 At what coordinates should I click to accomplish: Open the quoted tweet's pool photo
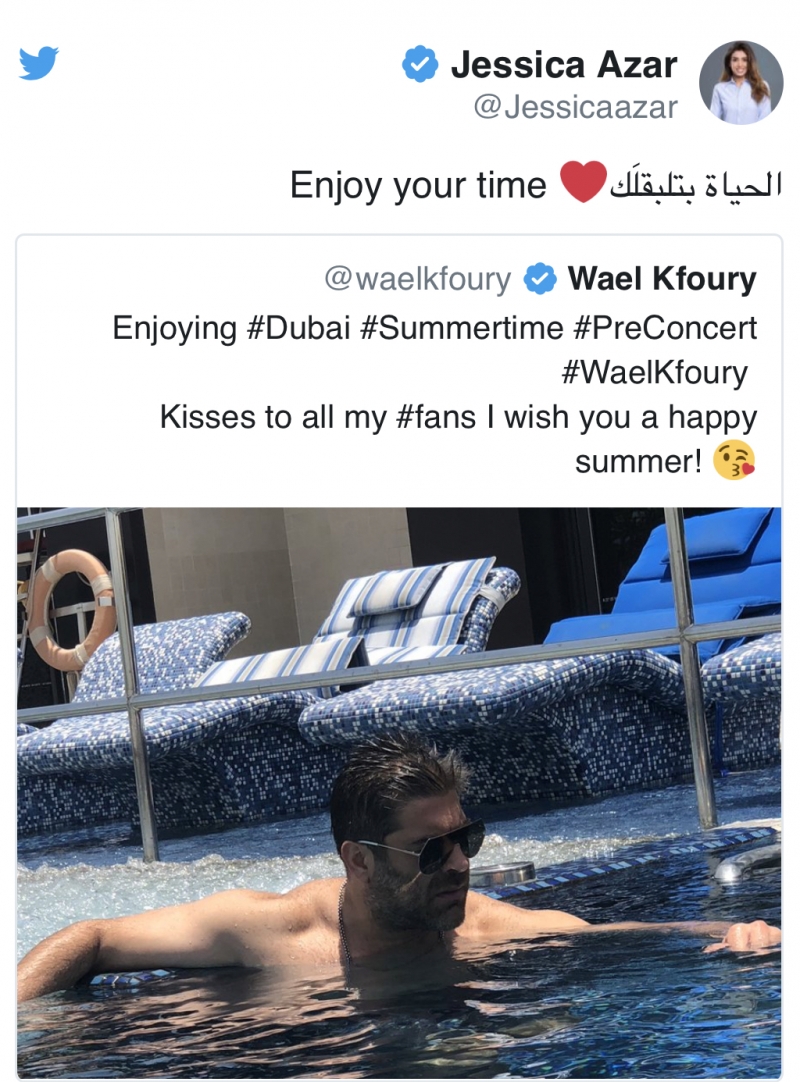pyautogui.click(x=399, y=794)
